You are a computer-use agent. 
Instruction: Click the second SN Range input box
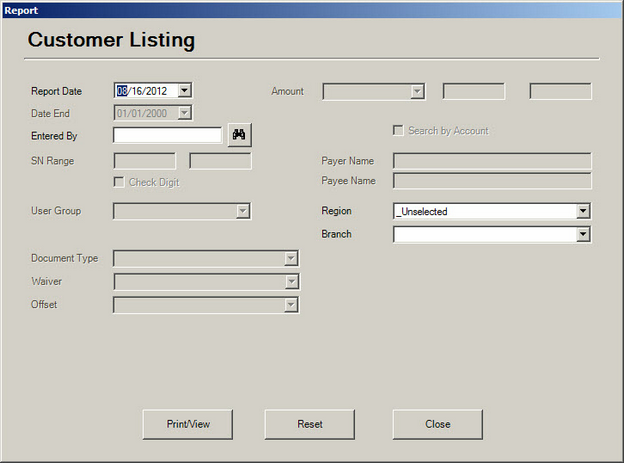coord(220,161)
